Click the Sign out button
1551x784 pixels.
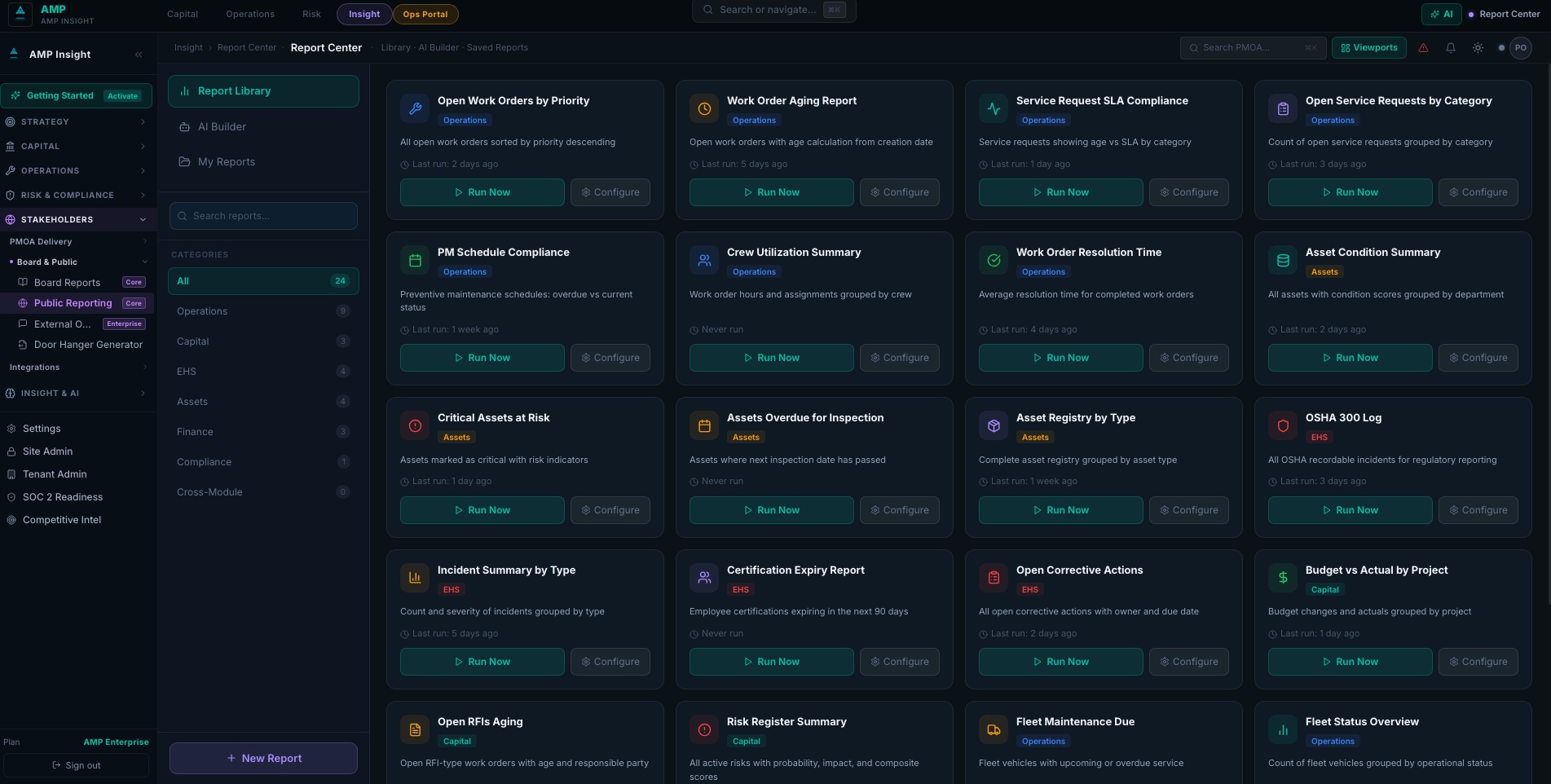[77, 765]
